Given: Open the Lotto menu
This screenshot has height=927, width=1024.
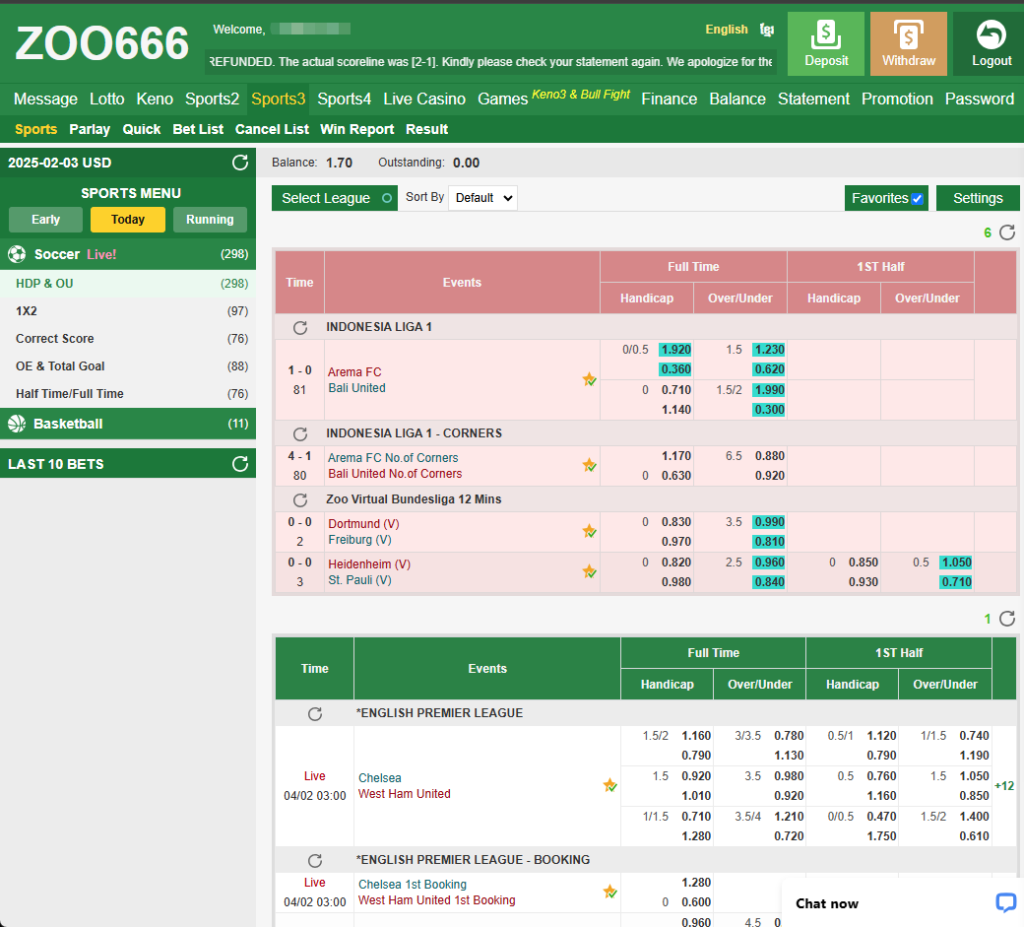Looking at the screenshot, I should point(107,99).
